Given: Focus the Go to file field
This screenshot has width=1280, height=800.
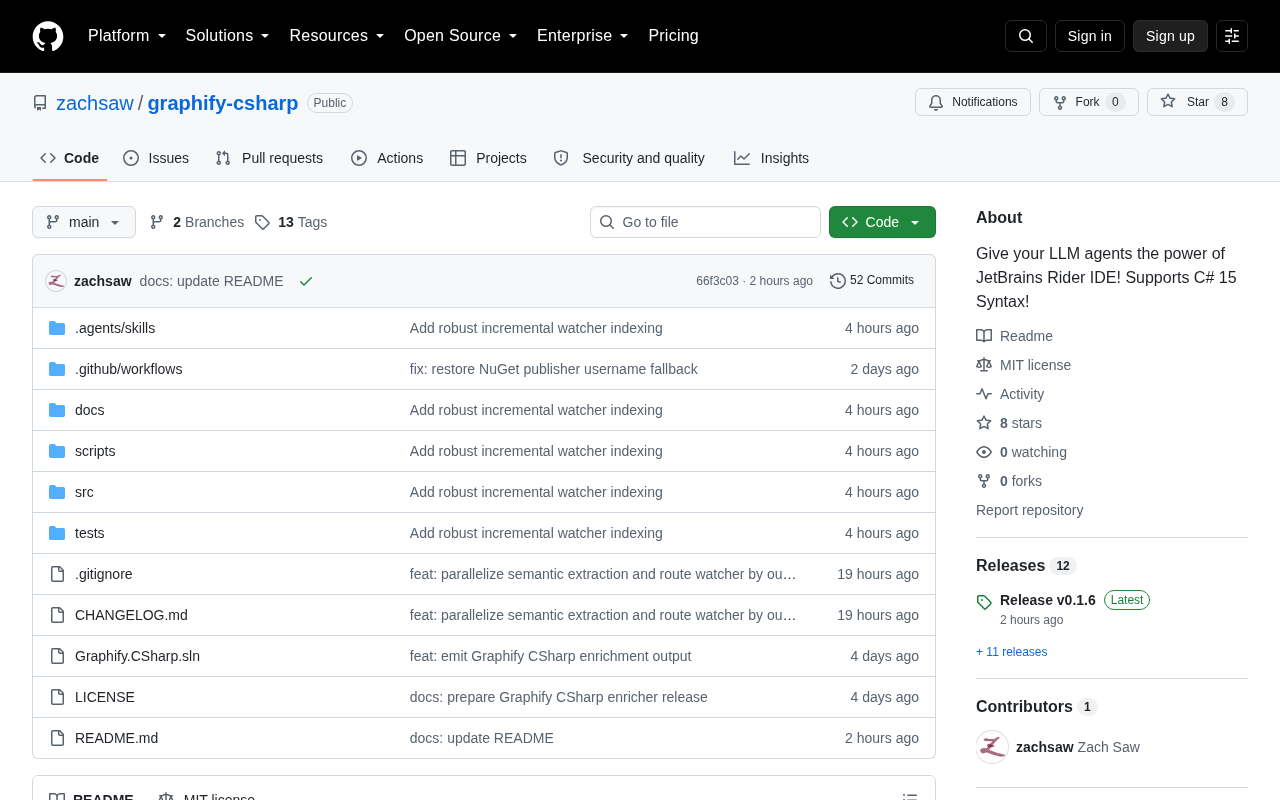Looking at the screenshot, I should pyautogui.click(x=705, y=222).
